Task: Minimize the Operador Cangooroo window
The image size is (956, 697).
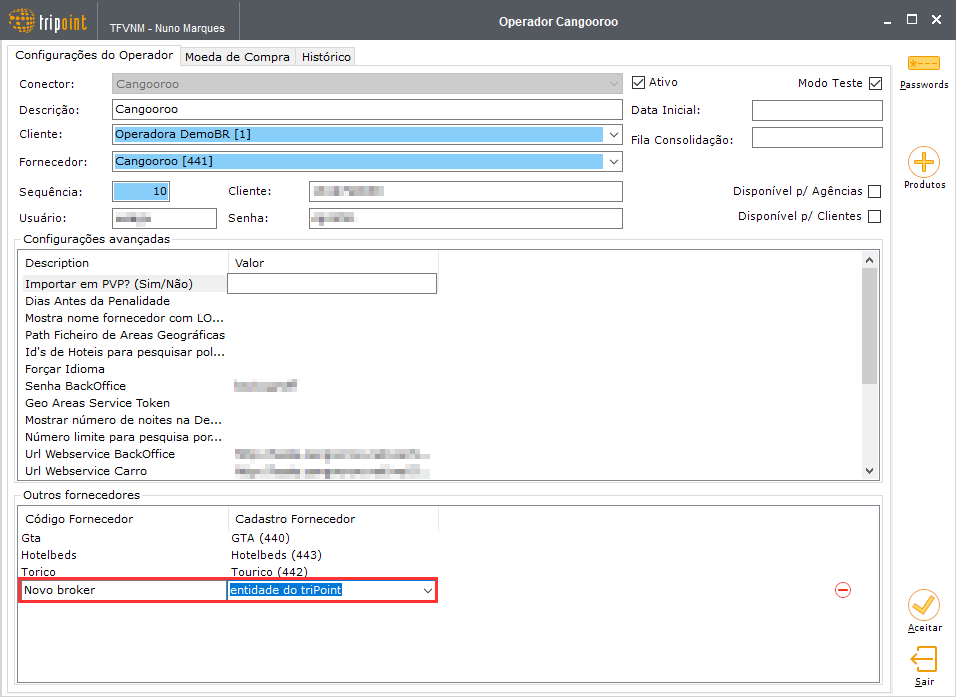Action: point(887,21)
